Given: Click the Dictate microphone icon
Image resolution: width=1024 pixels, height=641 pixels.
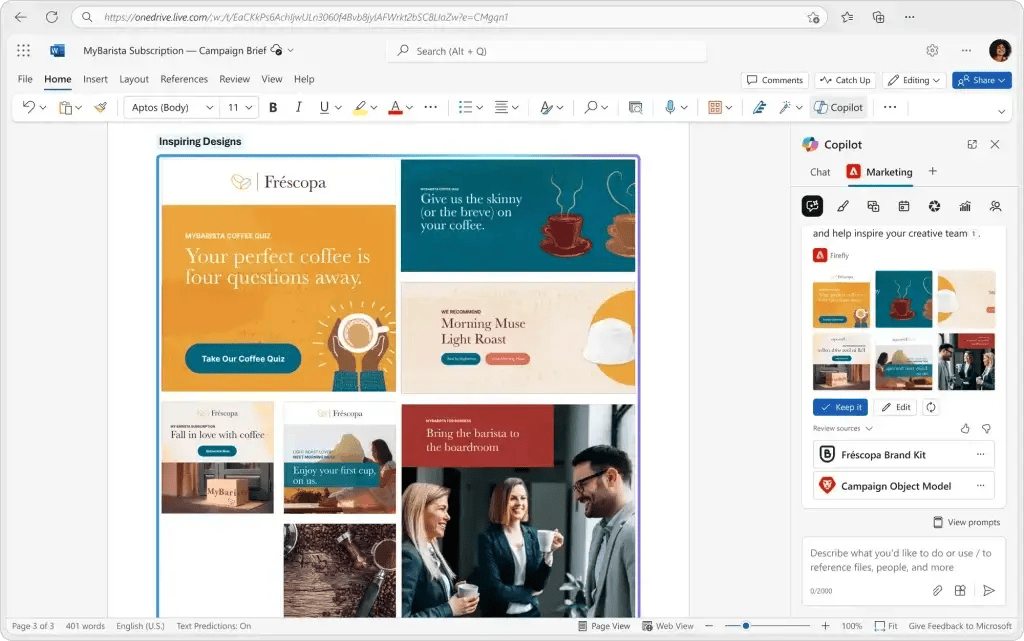Looking at the screenshot, I should (x=670, y=107).
